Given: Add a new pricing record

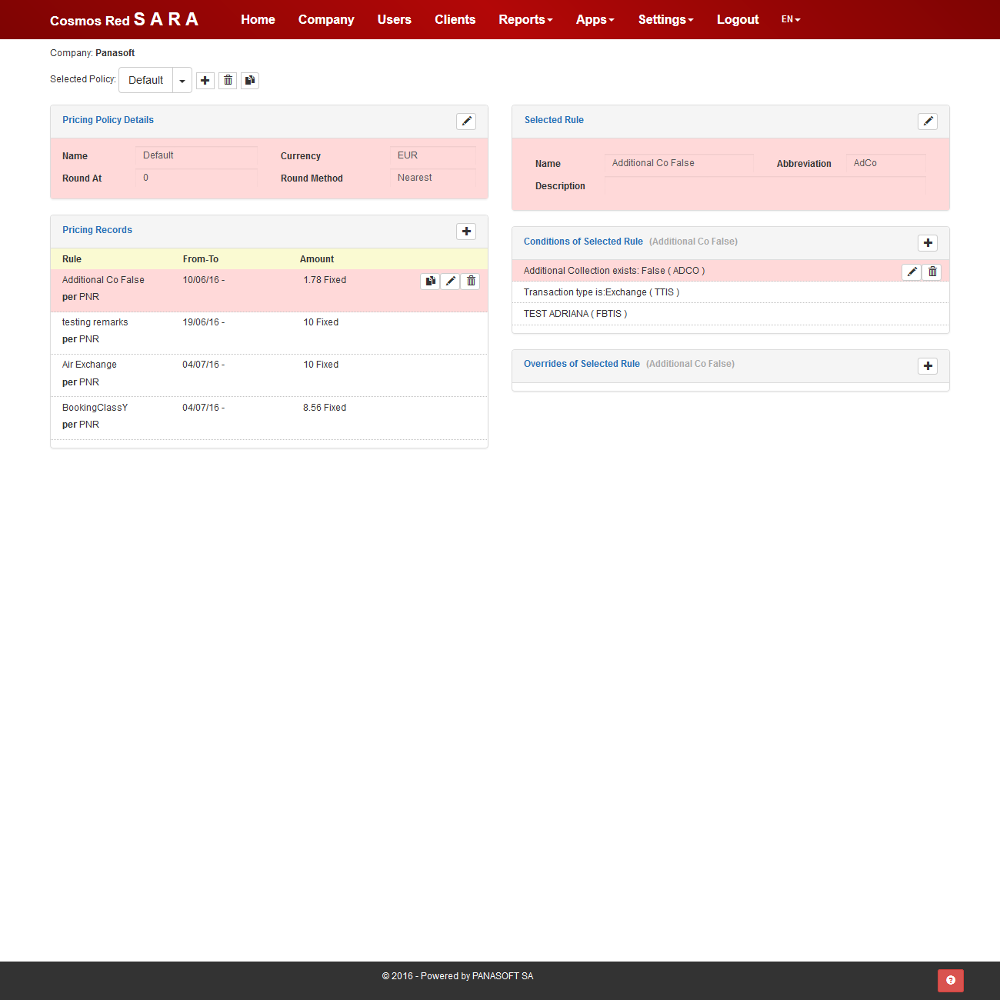Looking at the screenshot, I should 466,231.
